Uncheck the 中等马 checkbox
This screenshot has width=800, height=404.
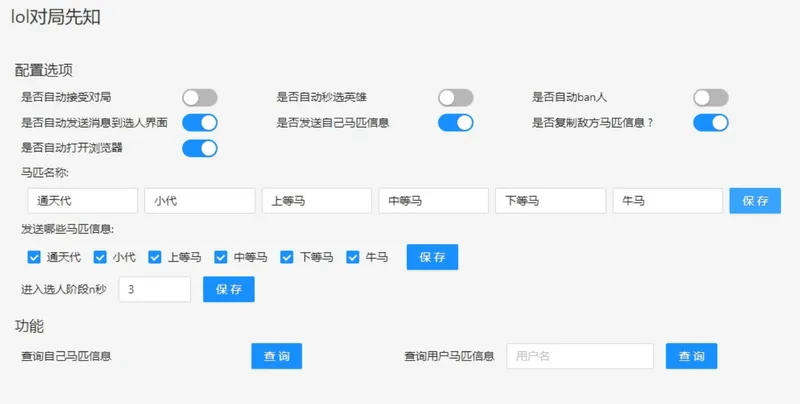[221, 257]
